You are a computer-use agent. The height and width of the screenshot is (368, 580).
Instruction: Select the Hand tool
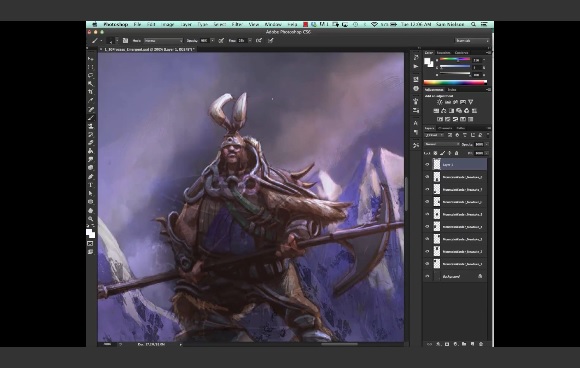point(90,210)
